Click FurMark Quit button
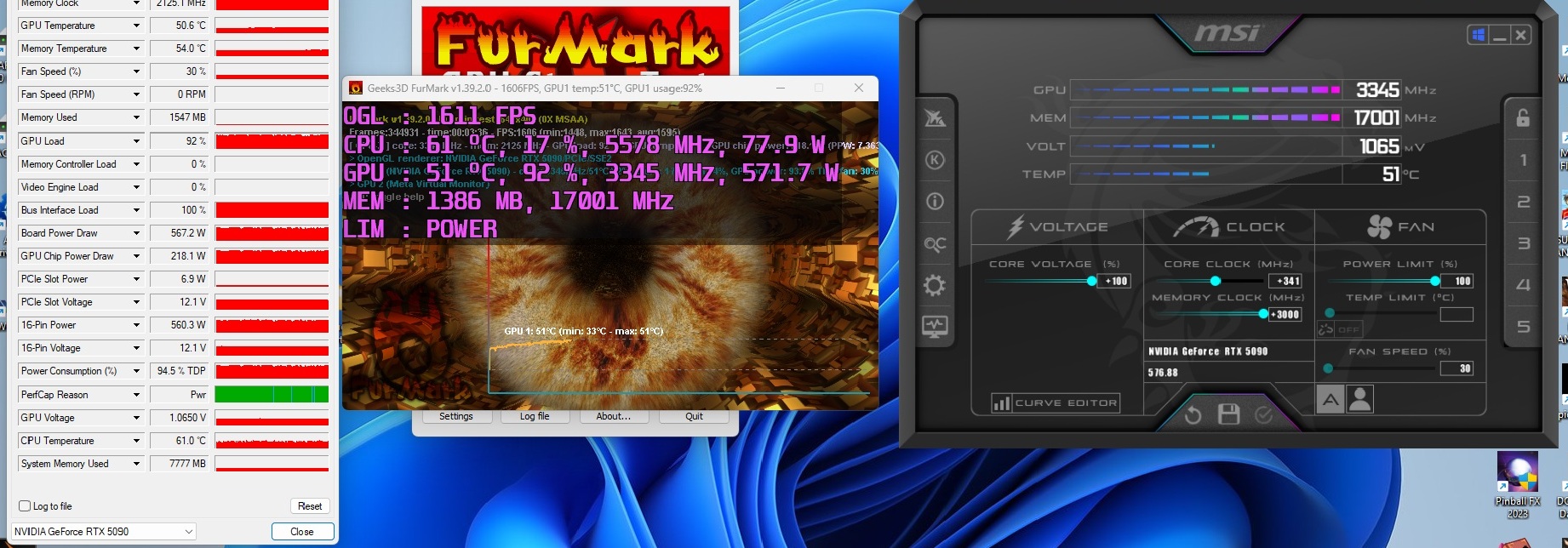This screenshot has height=548, width=1568. (x=694, y=416)
